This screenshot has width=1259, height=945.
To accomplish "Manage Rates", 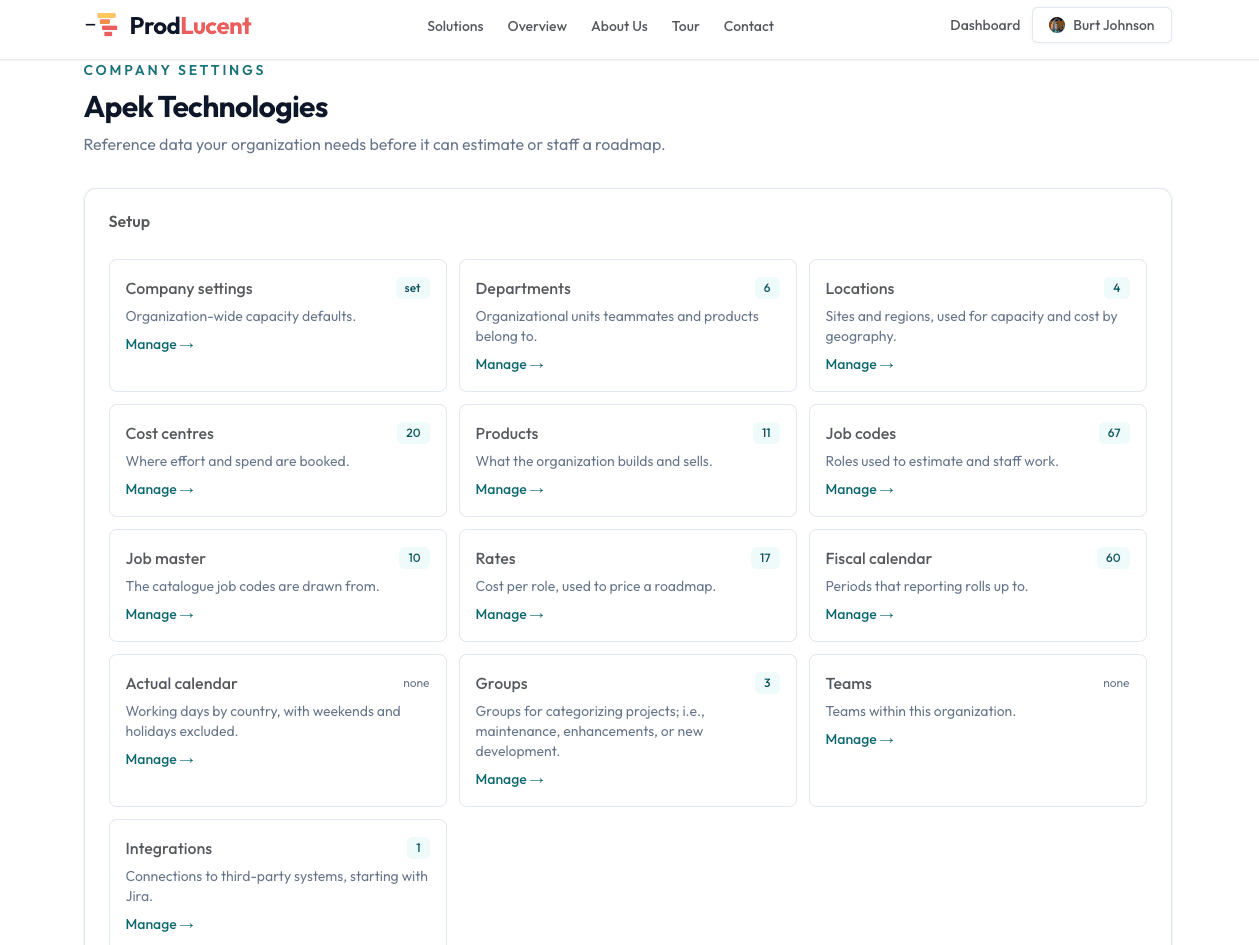I will click(x=510, y=614).
